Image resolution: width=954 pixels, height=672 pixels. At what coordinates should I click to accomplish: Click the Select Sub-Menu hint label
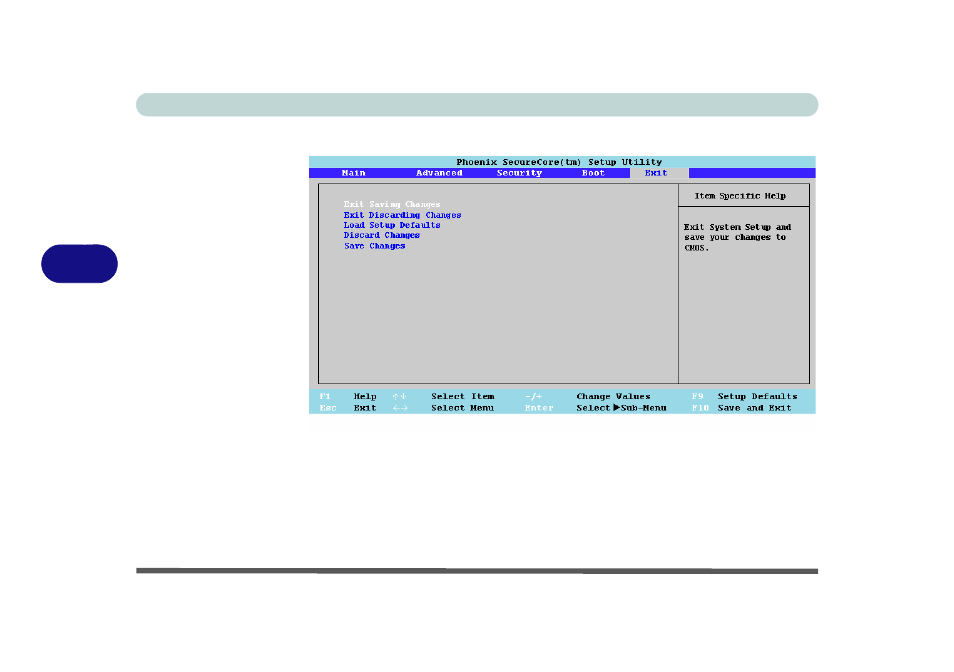621,408
